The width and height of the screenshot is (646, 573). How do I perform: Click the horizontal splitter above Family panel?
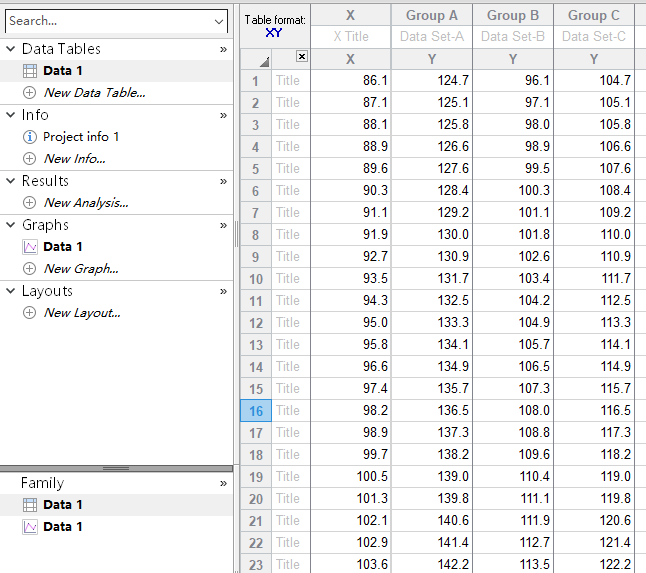pyautogui.click(x=116, y=469)
